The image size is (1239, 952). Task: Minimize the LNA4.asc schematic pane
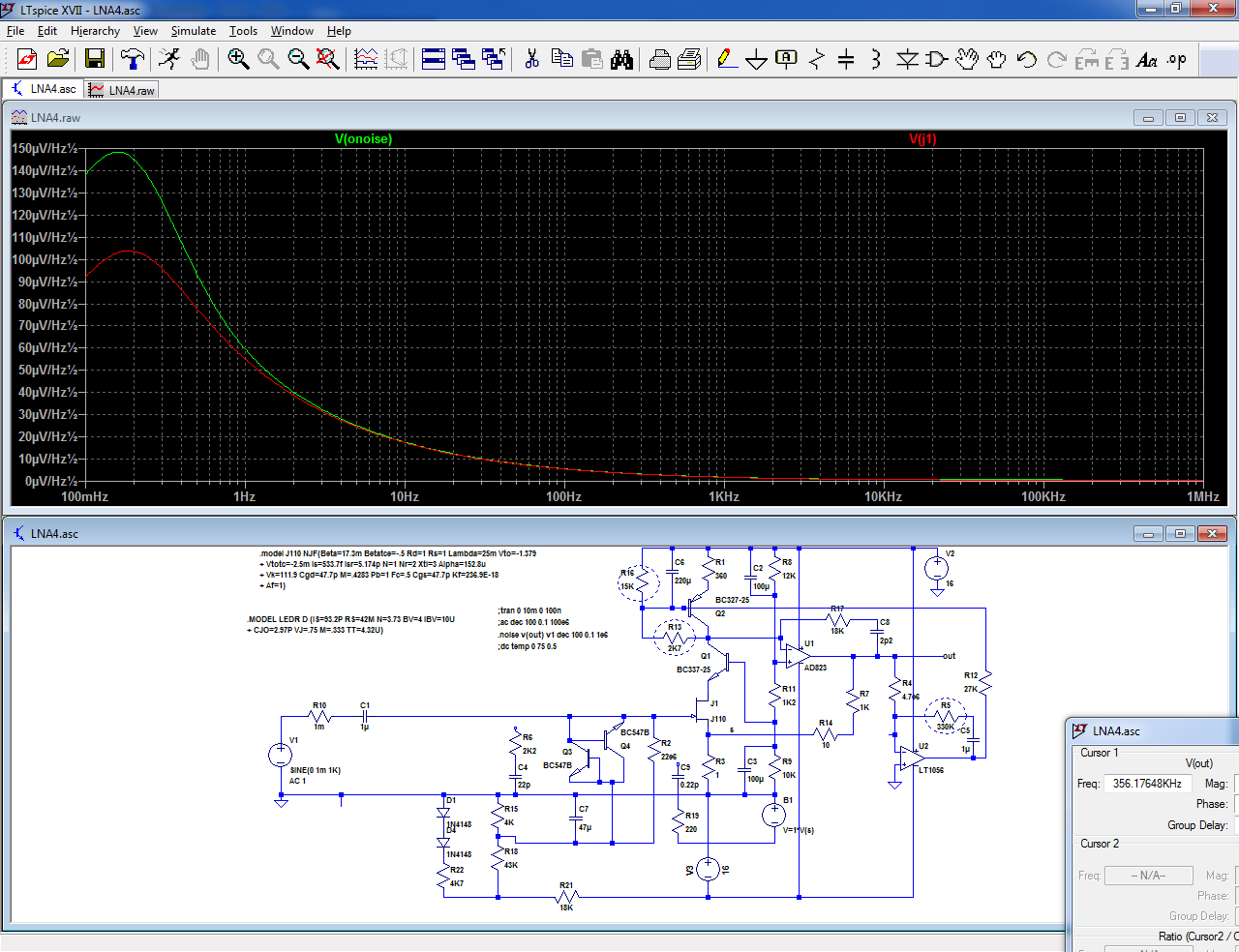1148,534
